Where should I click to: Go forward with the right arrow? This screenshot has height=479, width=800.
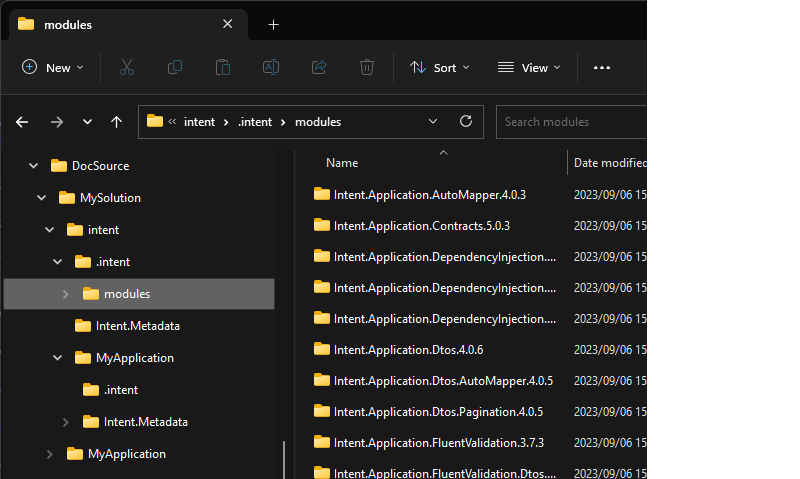tap(57, 122)
